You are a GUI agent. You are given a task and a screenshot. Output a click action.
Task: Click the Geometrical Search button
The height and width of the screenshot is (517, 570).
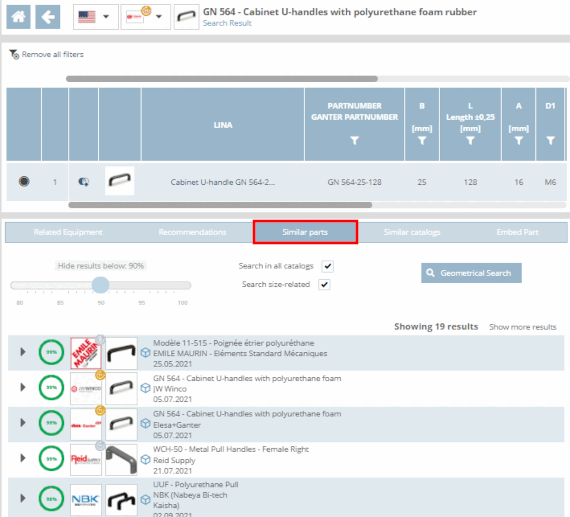tap(471, 273)
